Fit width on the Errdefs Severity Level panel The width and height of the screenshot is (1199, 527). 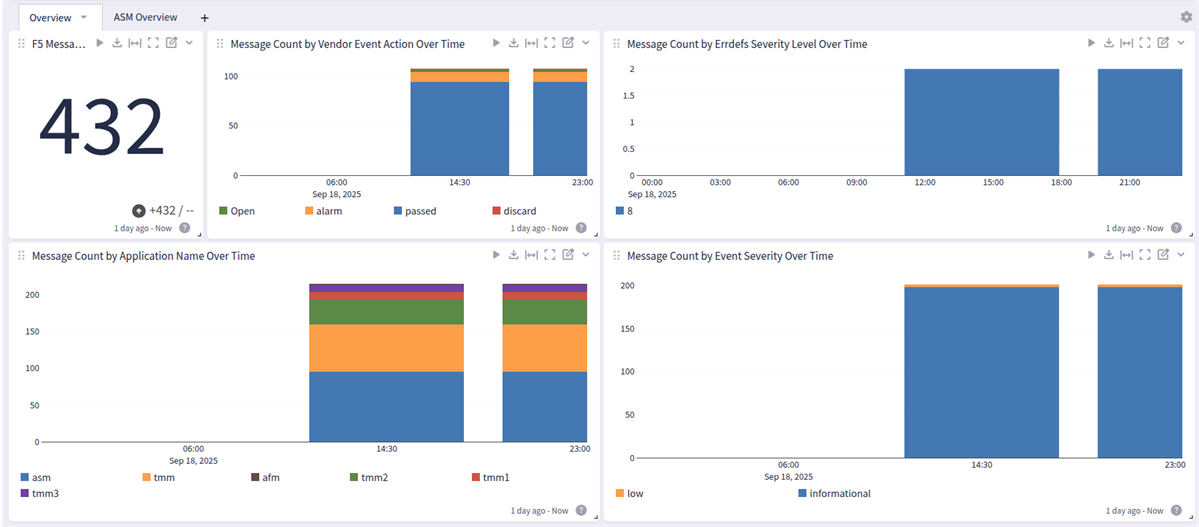point(1126,43)
